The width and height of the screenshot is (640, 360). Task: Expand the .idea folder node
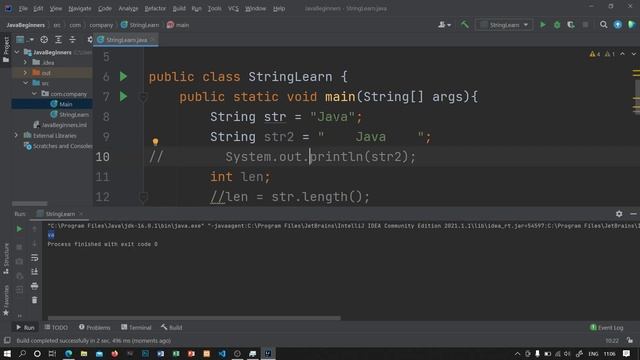(25, 62)
